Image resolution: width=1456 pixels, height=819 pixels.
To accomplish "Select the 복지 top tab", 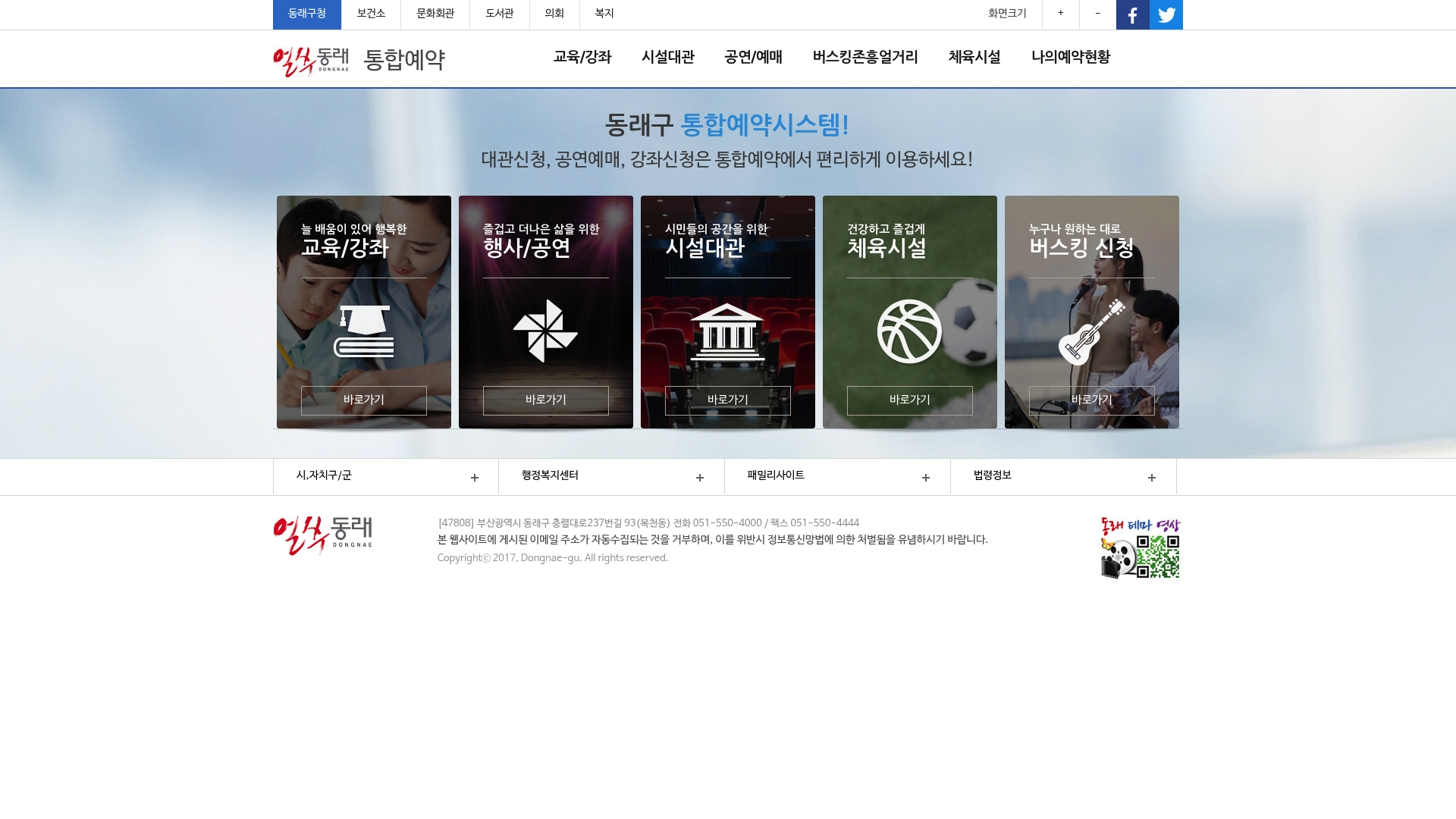I will pyautogui.click(x=604, y=14).
